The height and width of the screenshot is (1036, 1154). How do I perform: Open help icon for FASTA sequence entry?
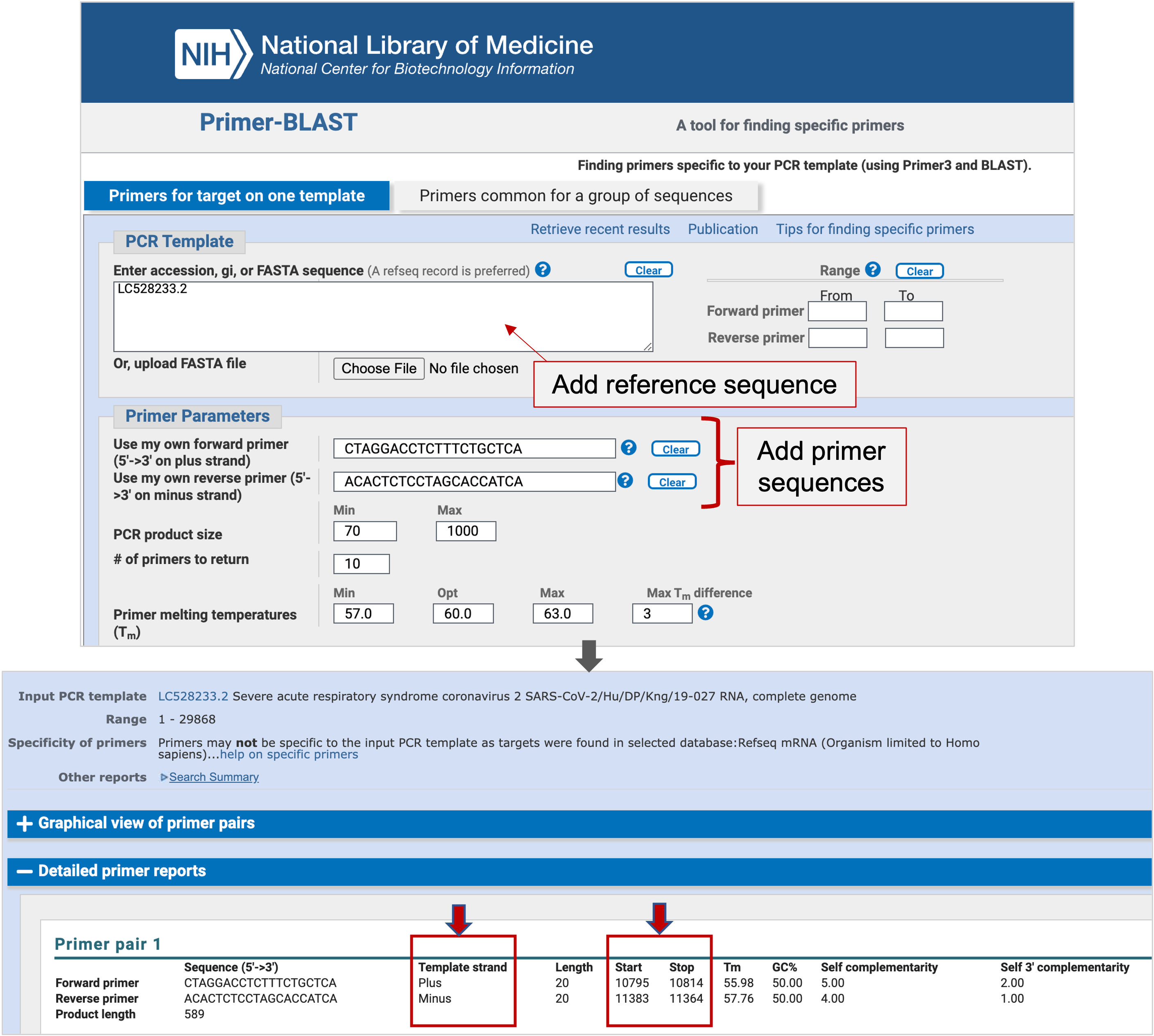pyautogui.click(x=543, y=269)
